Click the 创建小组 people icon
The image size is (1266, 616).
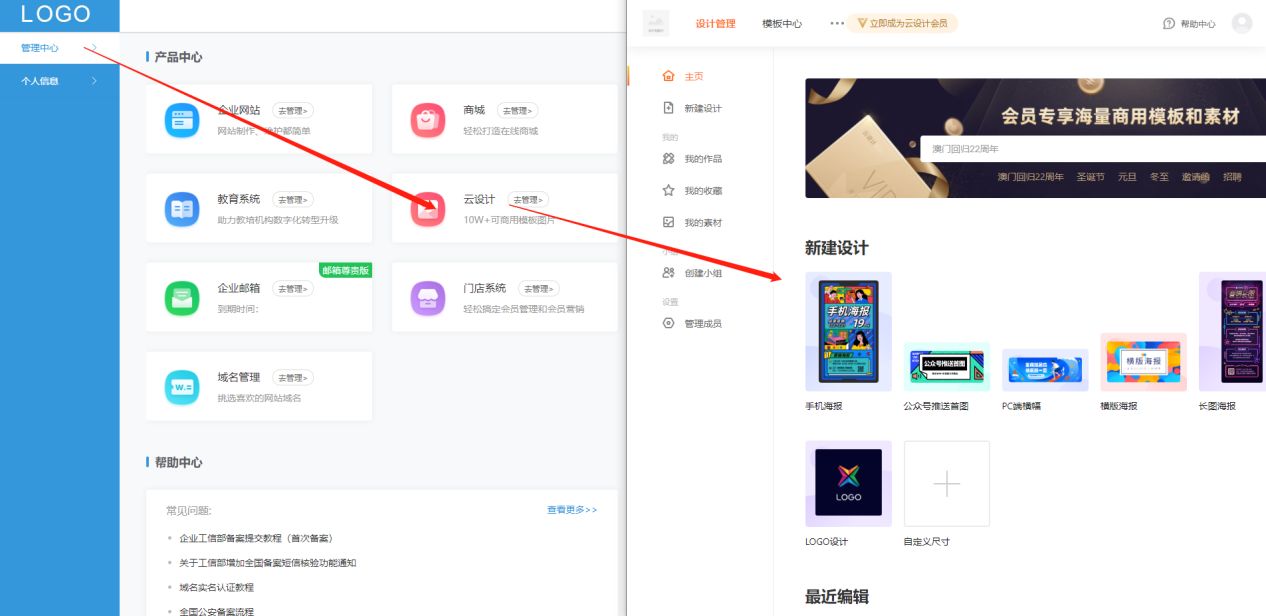coord(669,272)
